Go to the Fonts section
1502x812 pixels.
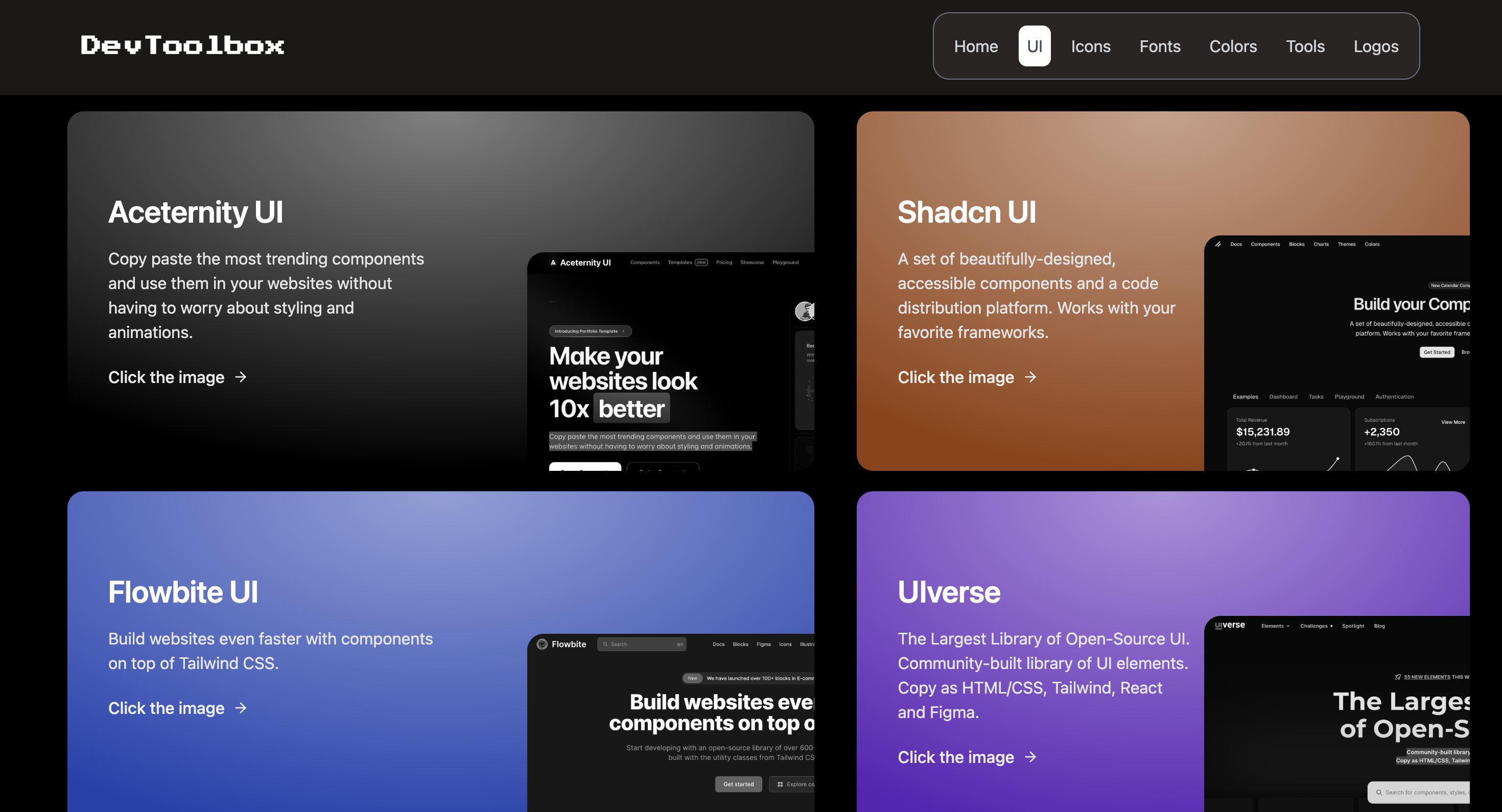coord(1160,46)
